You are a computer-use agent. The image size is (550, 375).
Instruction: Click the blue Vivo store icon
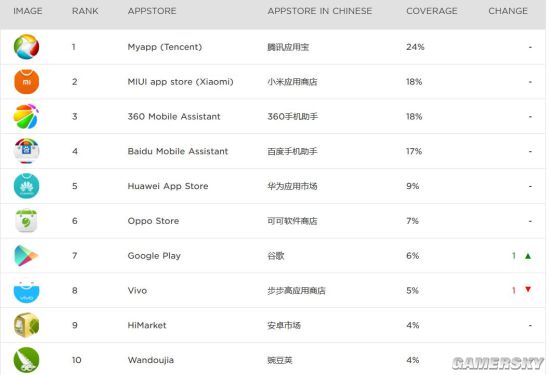pyautogui.click(x=26, y=291)
